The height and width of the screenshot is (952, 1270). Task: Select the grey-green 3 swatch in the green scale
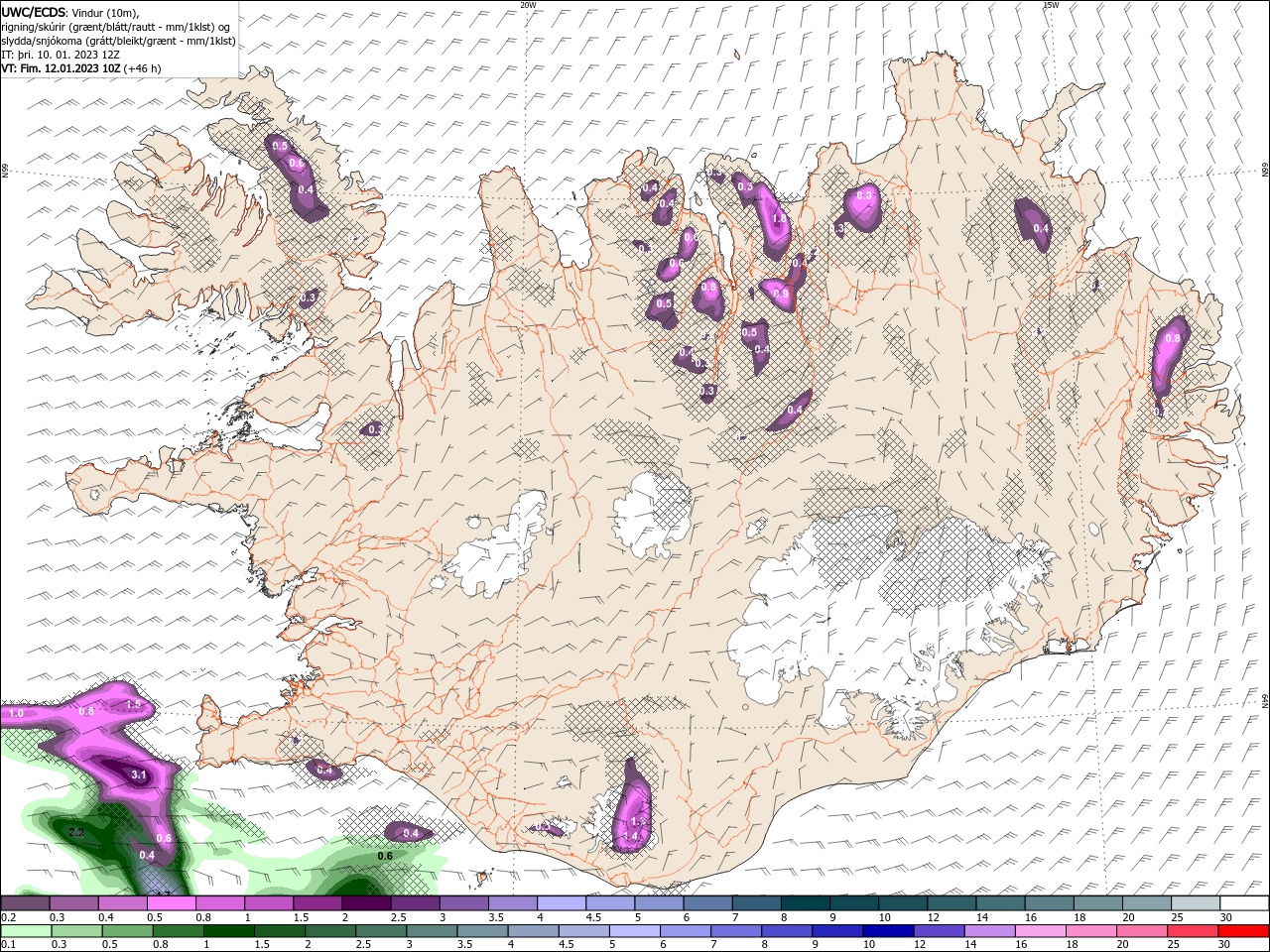(x=431, y=931)
